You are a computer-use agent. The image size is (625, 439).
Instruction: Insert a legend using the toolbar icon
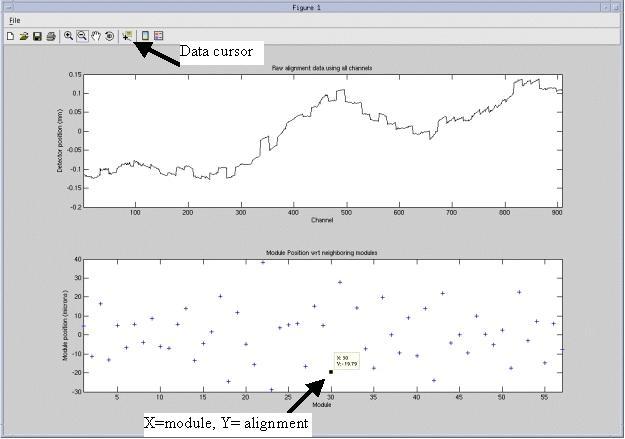159,36
